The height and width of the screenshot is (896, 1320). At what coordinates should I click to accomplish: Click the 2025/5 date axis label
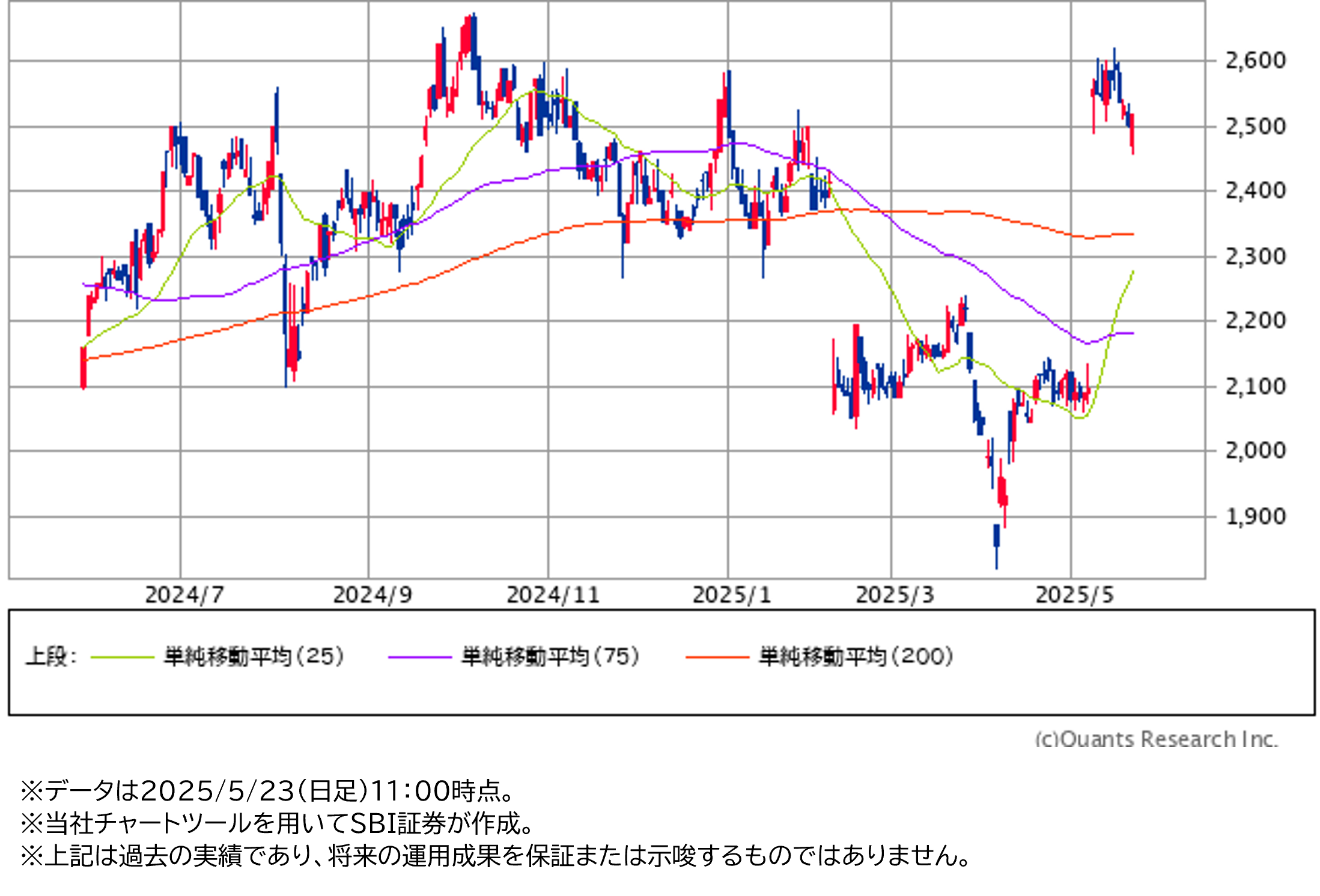[1074, 595]
